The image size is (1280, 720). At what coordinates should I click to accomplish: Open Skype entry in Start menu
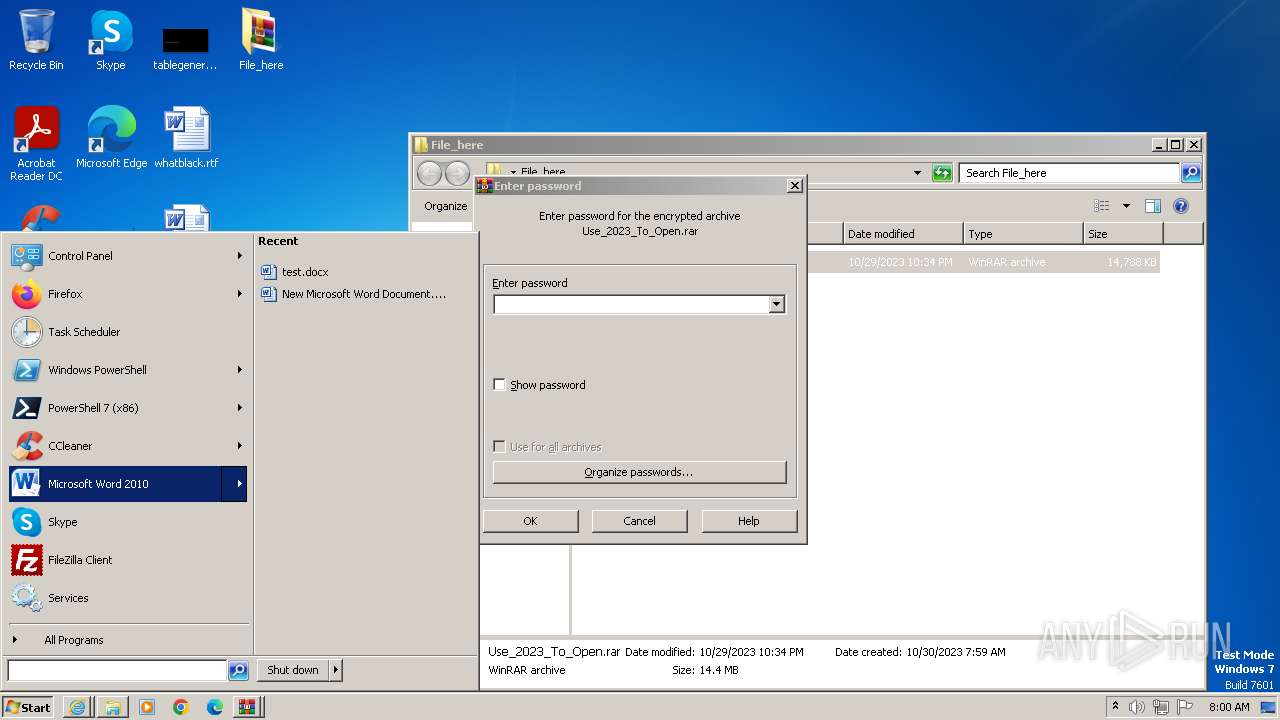(x=128, y=522)
